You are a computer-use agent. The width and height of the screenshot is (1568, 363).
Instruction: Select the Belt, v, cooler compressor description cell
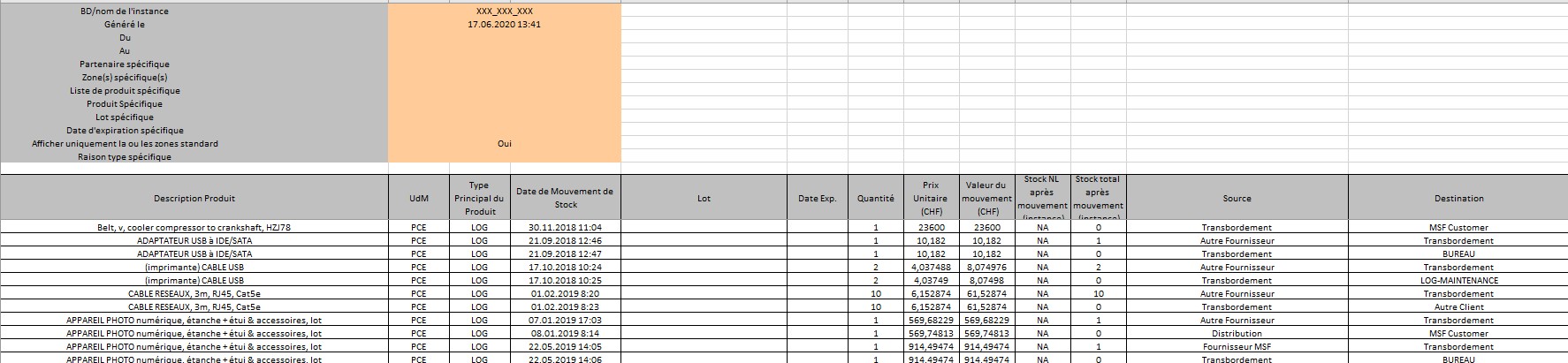(194, 228)
